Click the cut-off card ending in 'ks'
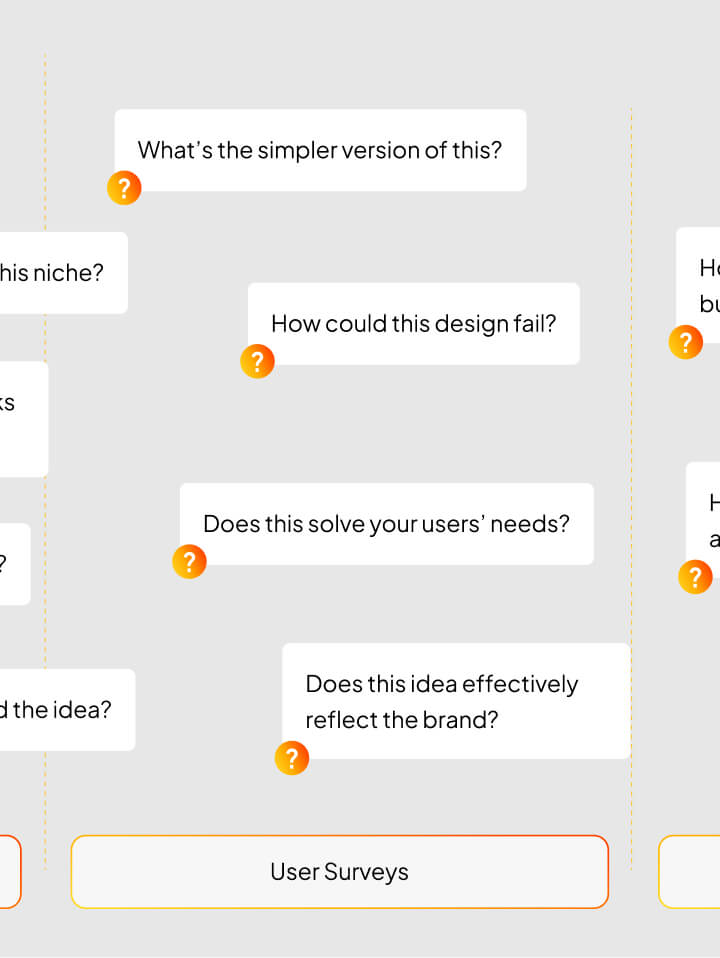Screen dimensions: 720x958 22,418
